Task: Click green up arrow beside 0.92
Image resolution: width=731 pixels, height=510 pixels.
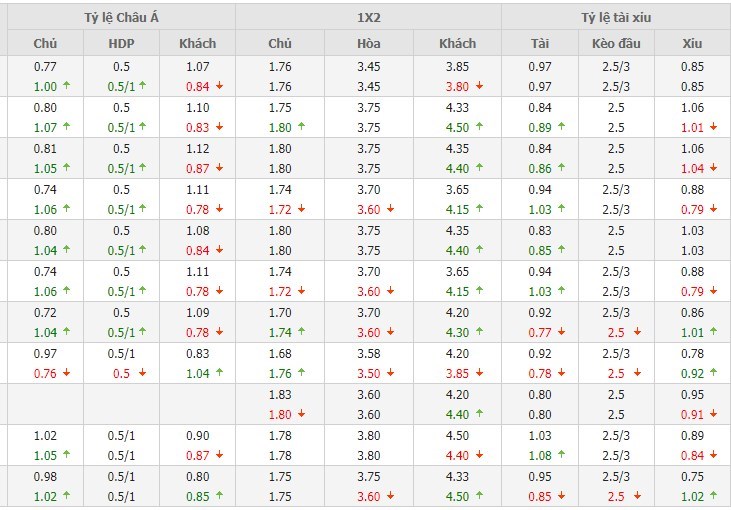Action: [x=713, y=374]
